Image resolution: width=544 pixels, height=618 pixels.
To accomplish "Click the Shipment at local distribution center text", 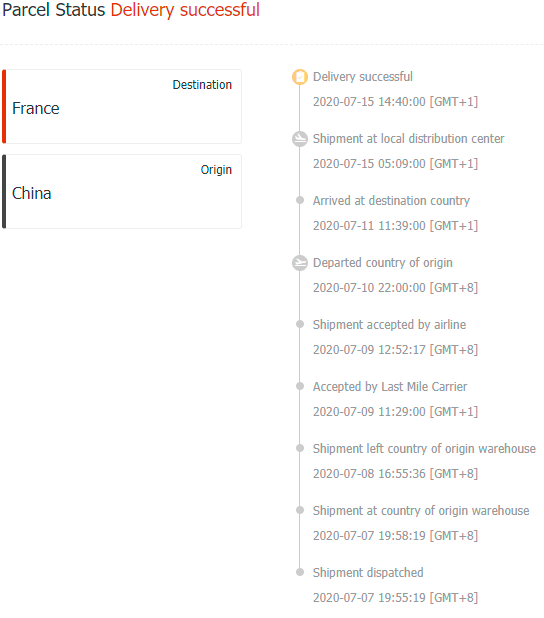I will pyautogui.click(x=408, y=139).
